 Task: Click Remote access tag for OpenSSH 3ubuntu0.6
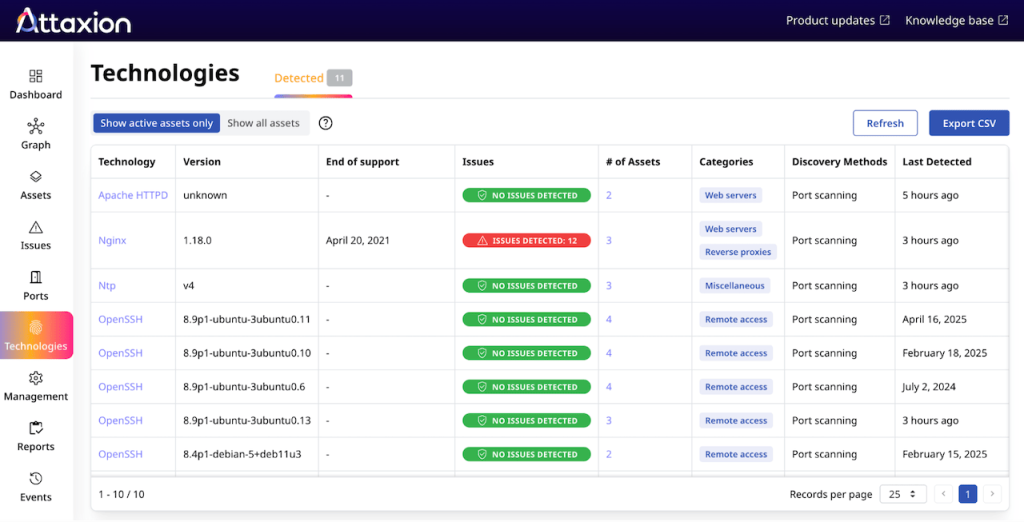[x=736, y=387]
